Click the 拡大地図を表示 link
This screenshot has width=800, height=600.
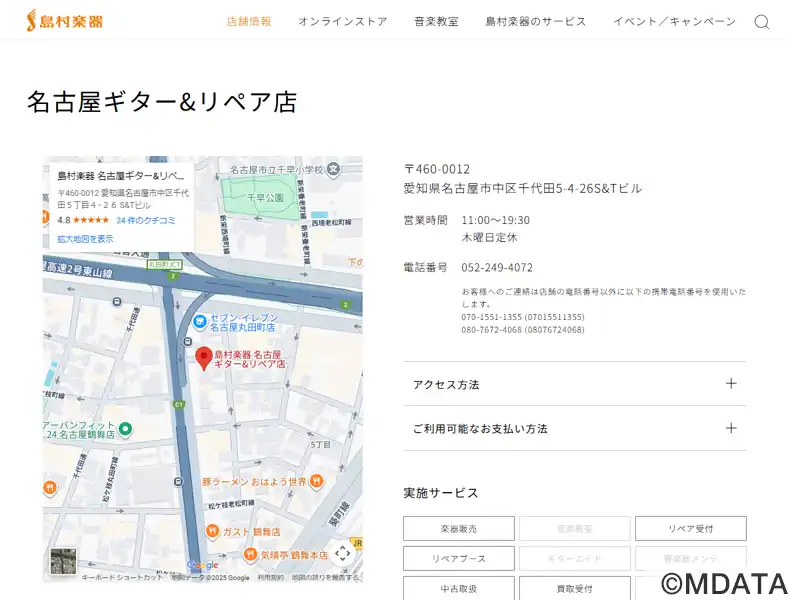click(85, 239)
